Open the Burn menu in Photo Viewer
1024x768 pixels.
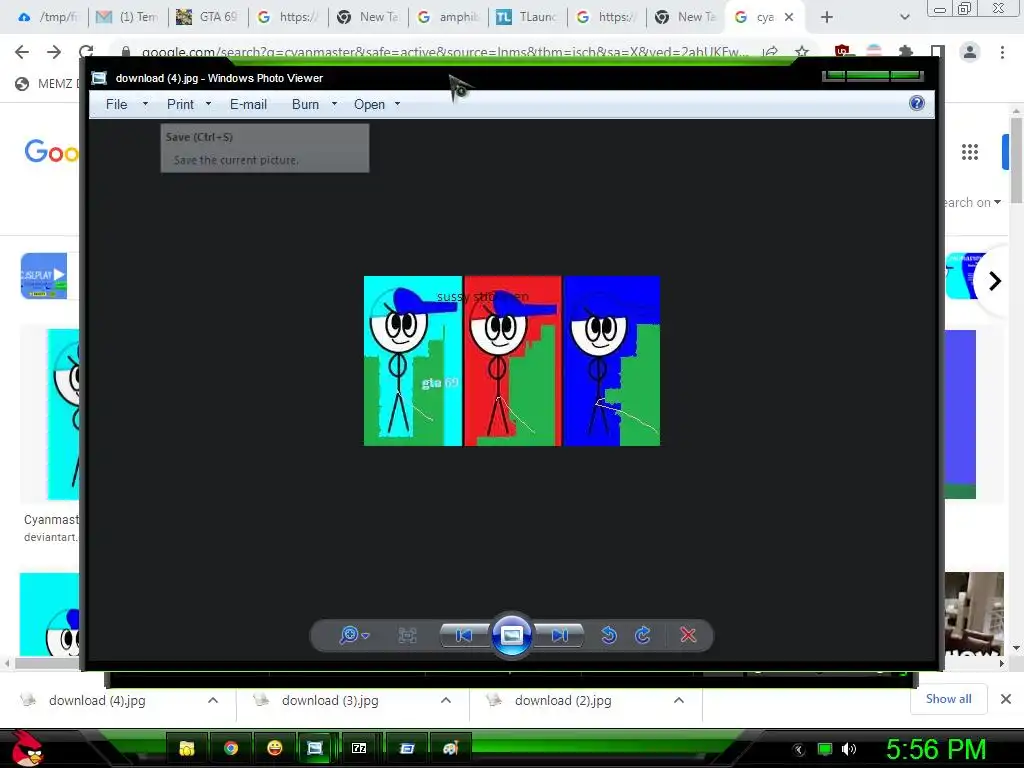tap(305, 104)
